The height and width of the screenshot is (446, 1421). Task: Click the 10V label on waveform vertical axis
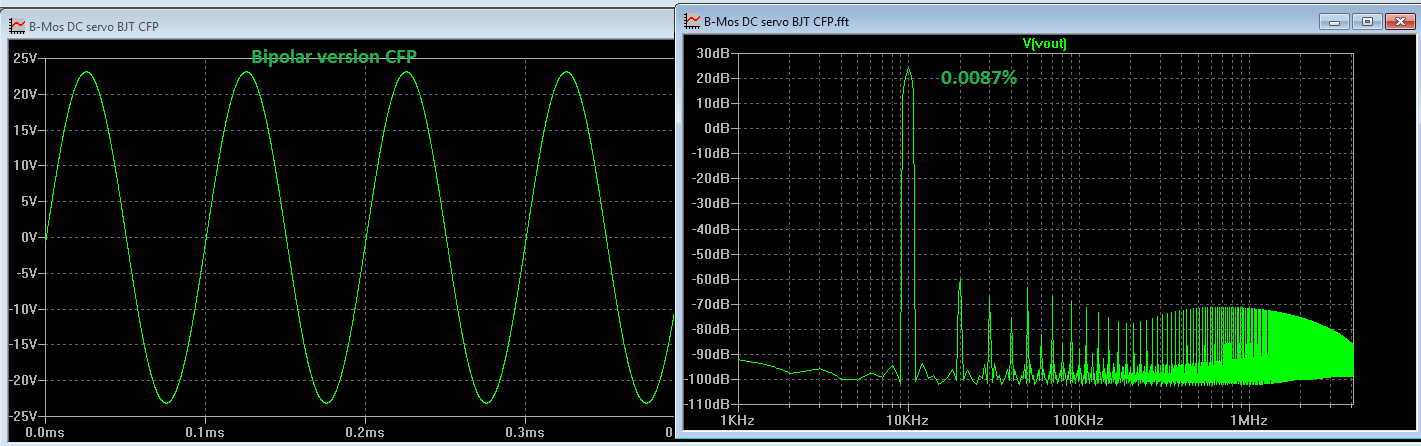tap(26, 165)
